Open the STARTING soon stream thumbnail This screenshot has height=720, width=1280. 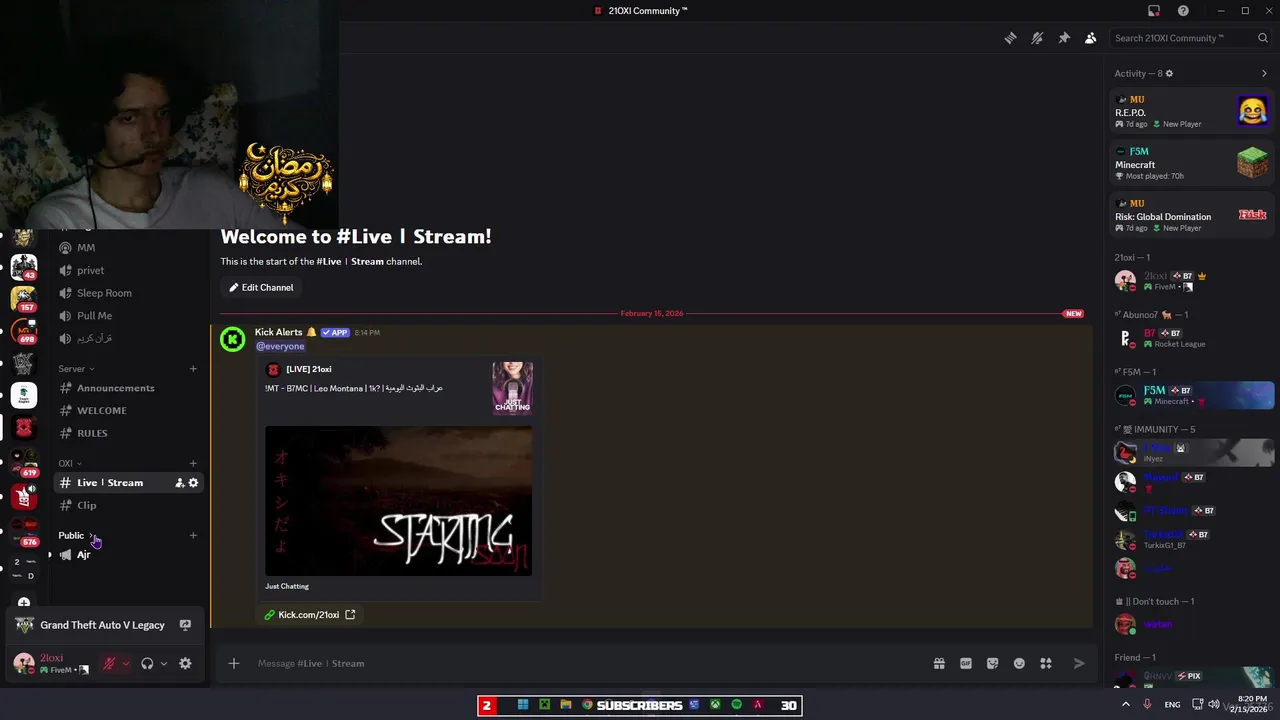398,501
